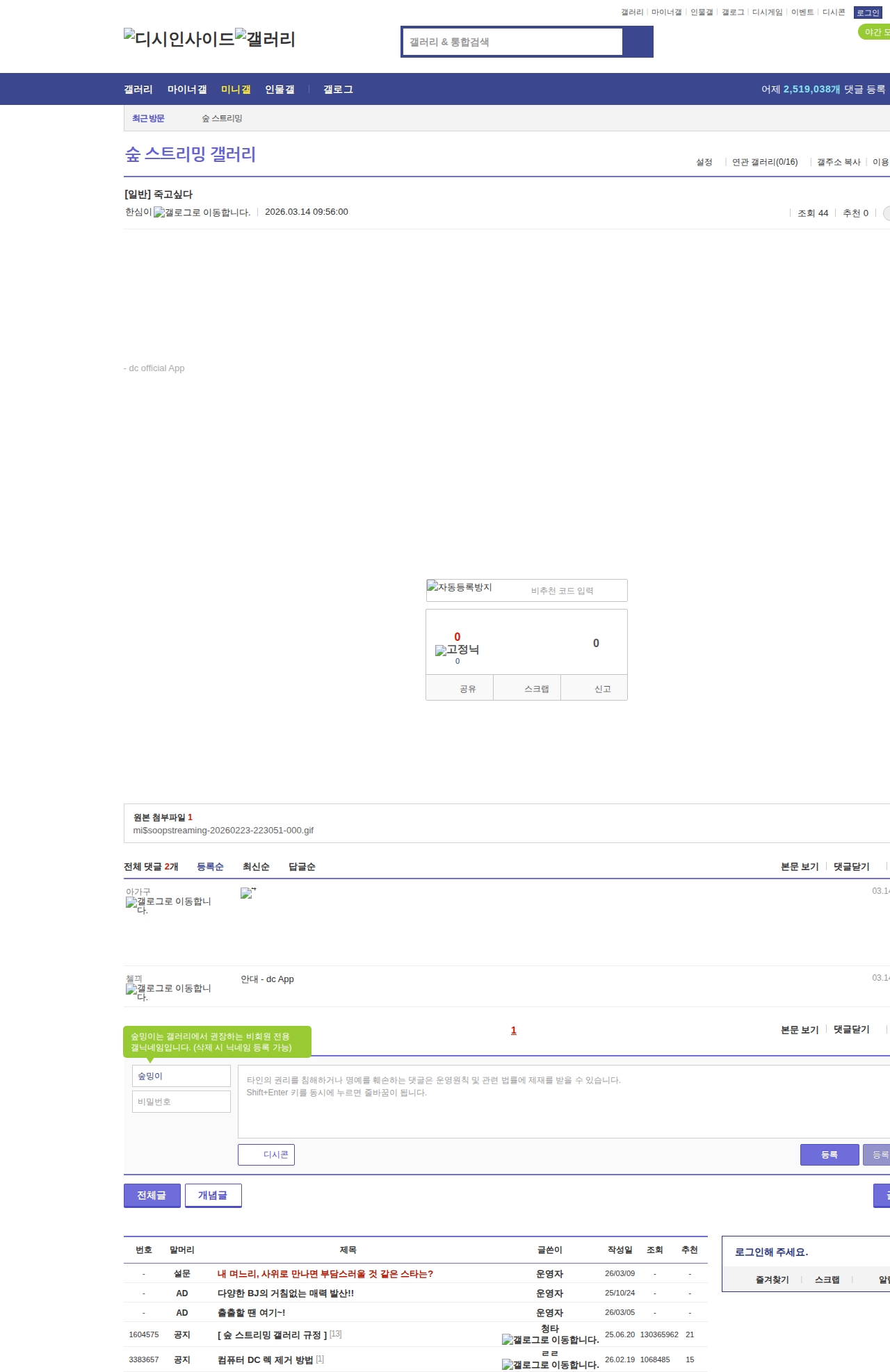Screen dimensions: 890x1372
Task: Switch to the 마이너갤 nav tab
Action: point(187,89)
